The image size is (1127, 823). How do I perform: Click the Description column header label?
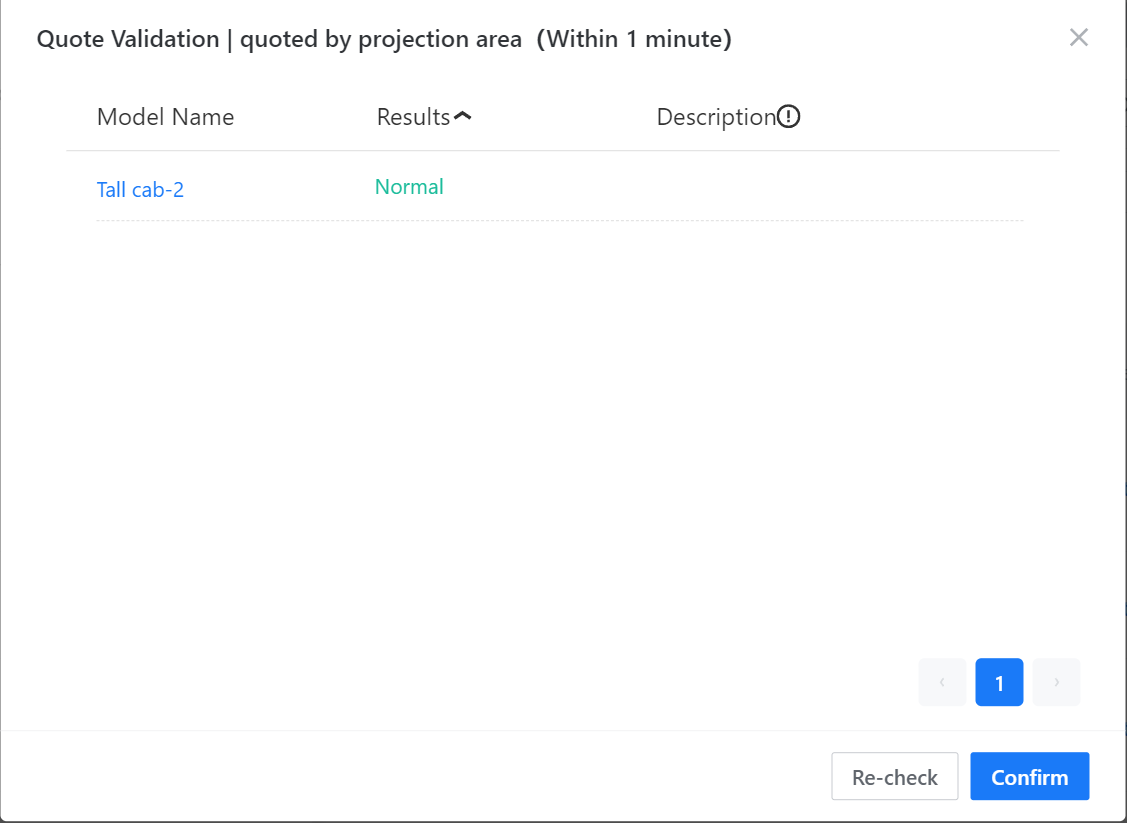click(716, 117)
